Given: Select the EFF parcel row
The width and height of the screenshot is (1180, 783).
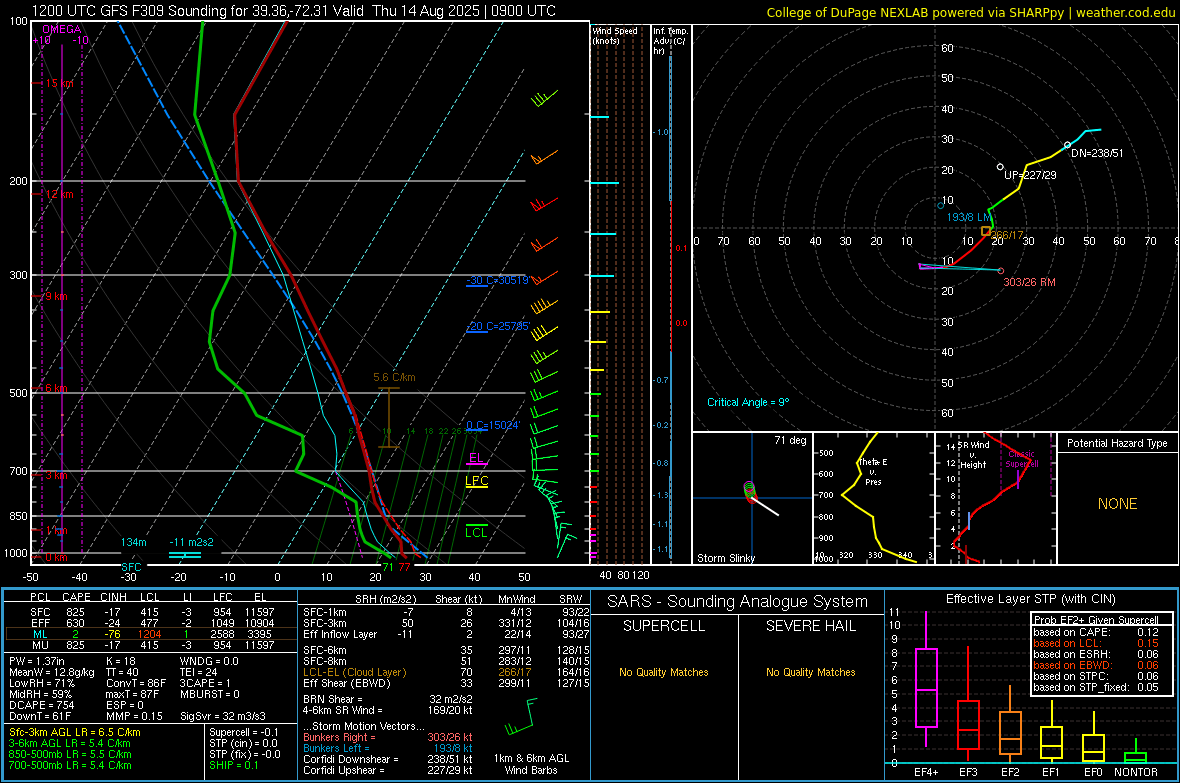Looking at the screenshot, I should point(151,623).
